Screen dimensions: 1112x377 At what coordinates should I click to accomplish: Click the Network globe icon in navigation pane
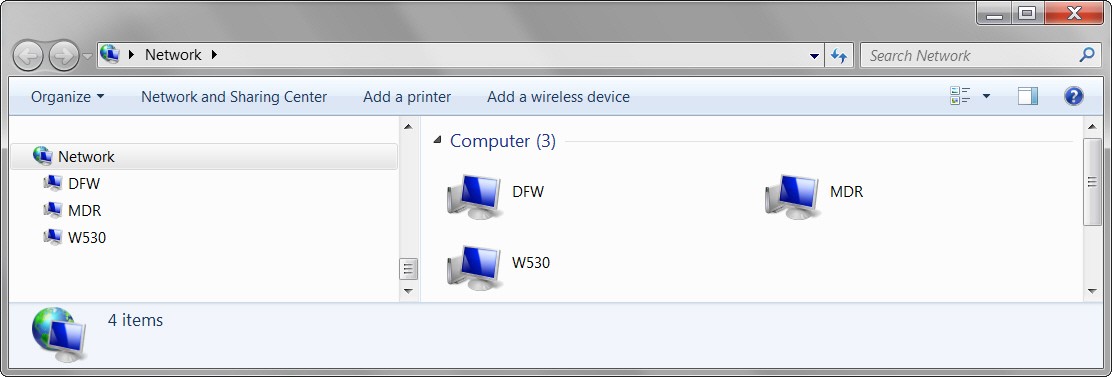point(43,156)
